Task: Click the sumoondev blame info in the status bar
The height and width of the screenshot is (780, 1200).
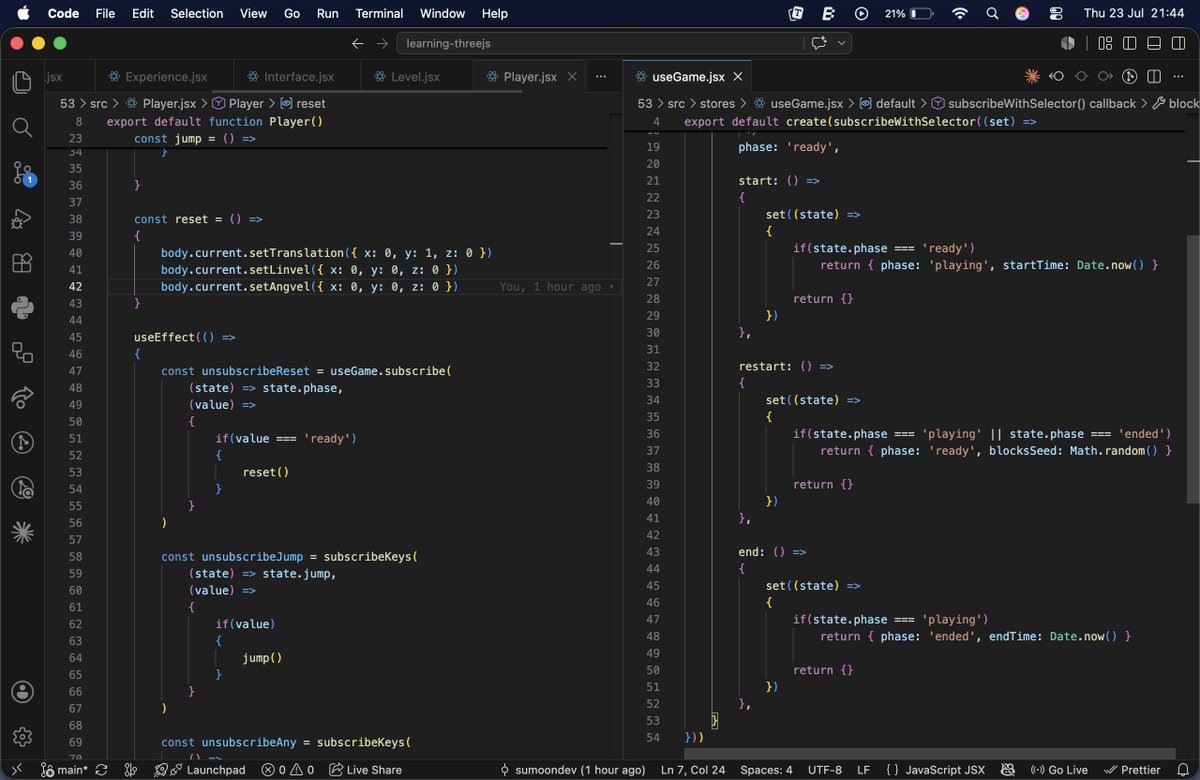Action: pos(573,770)
